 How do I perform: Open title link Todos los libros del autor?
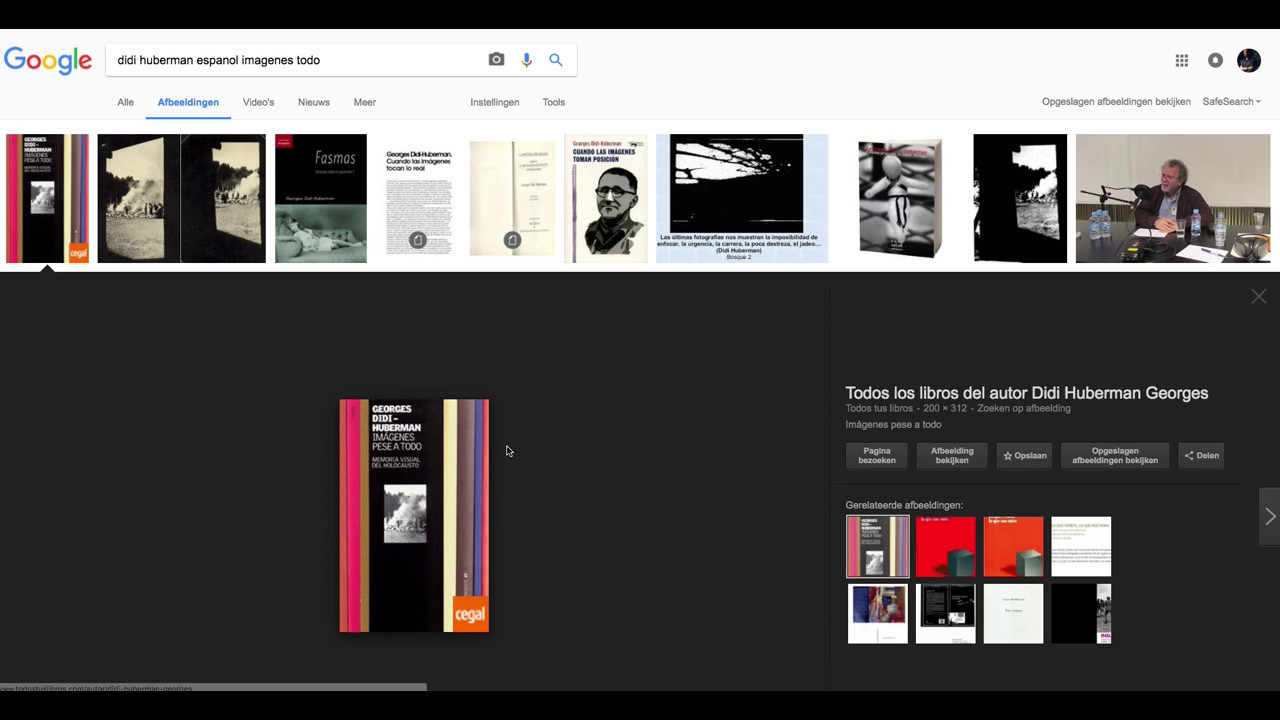click(x=1027, y=393)
